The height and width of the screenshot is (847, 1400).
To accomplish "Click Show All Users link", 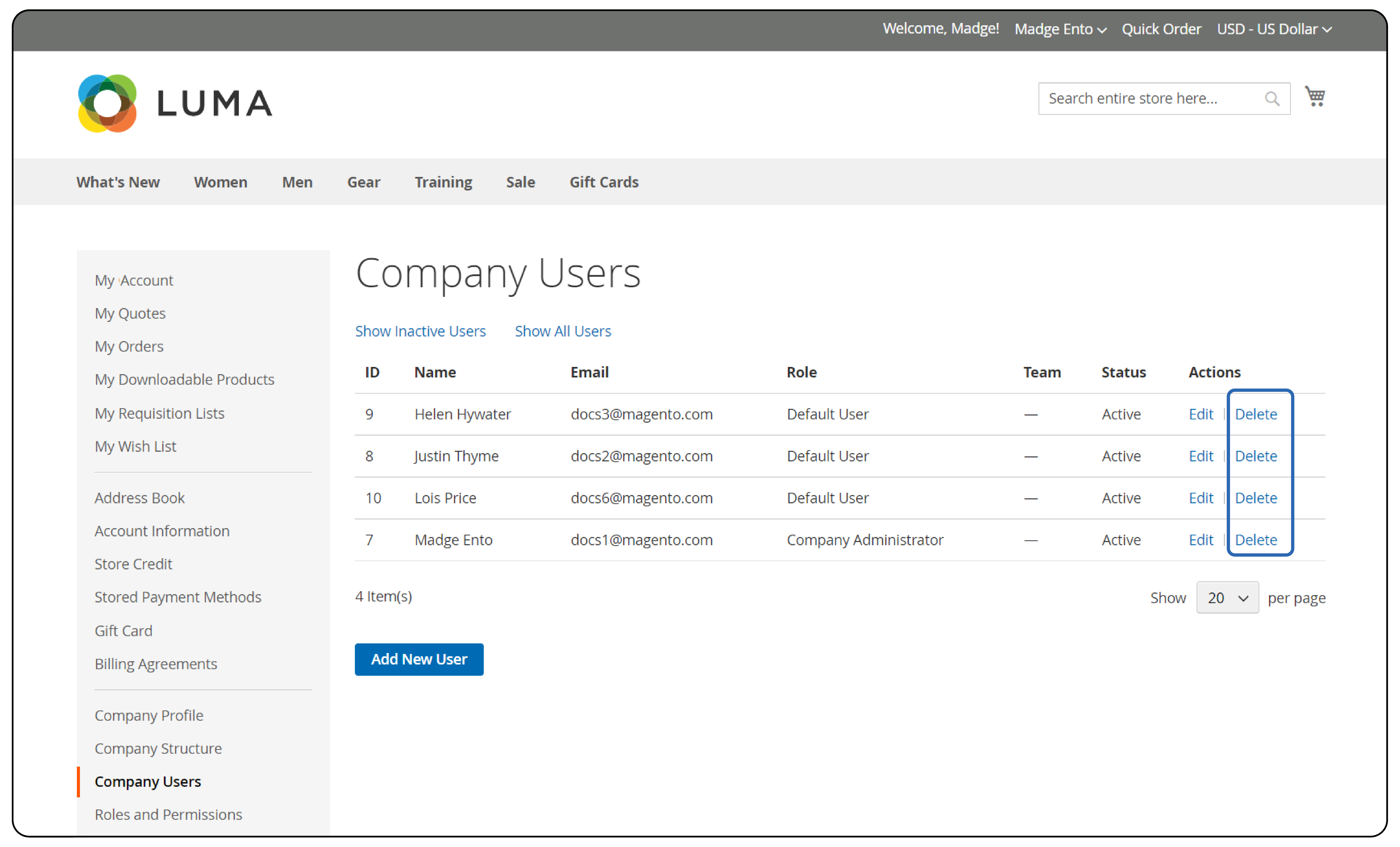I will [563, 331].
